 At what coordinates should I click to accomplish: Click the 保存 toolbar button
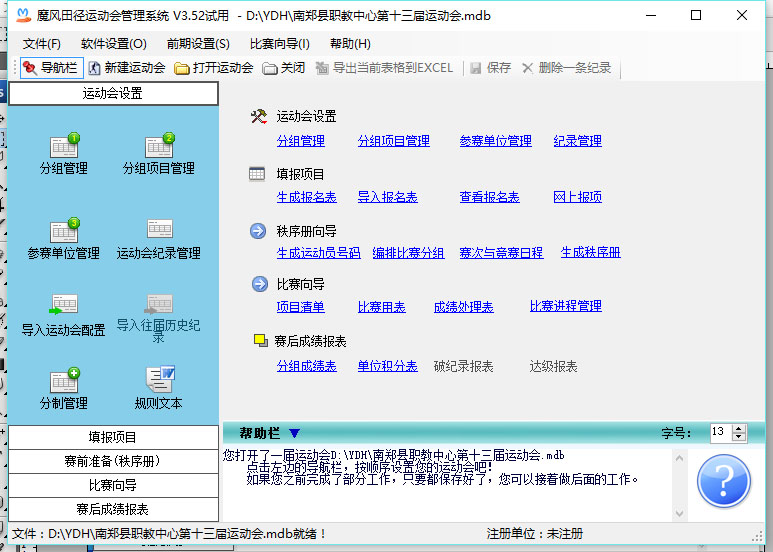(490, 68)
